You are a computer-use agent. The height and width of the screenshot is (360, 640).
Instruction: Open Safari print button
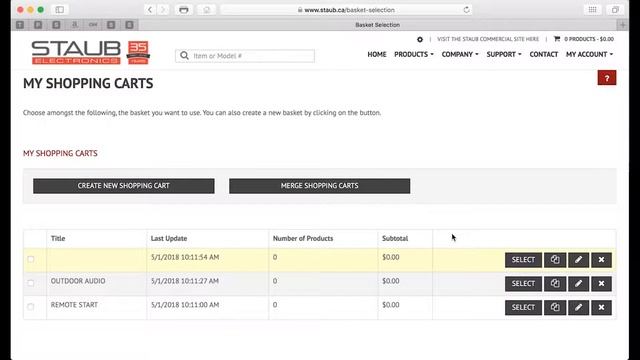(184, 10)
